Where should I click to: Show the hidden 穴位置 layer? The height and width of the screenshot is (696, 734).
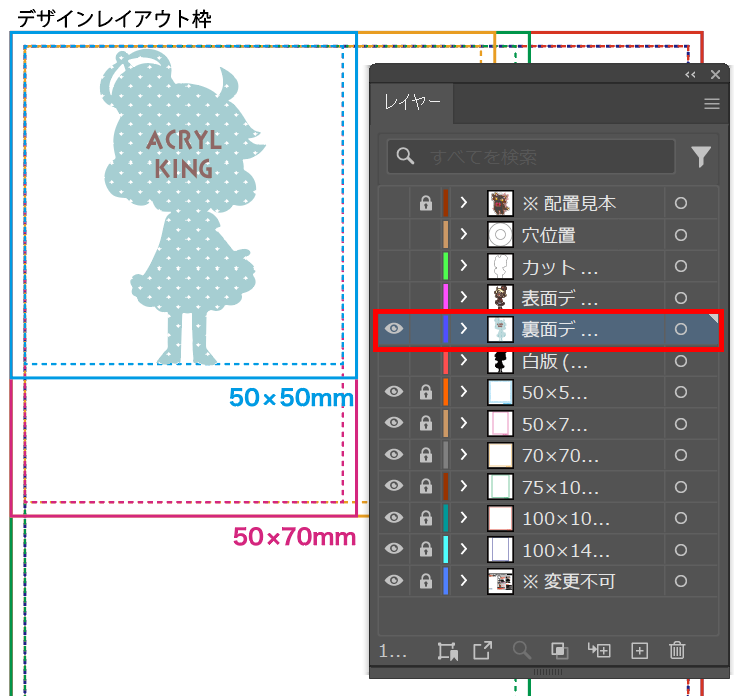(393, 235)
